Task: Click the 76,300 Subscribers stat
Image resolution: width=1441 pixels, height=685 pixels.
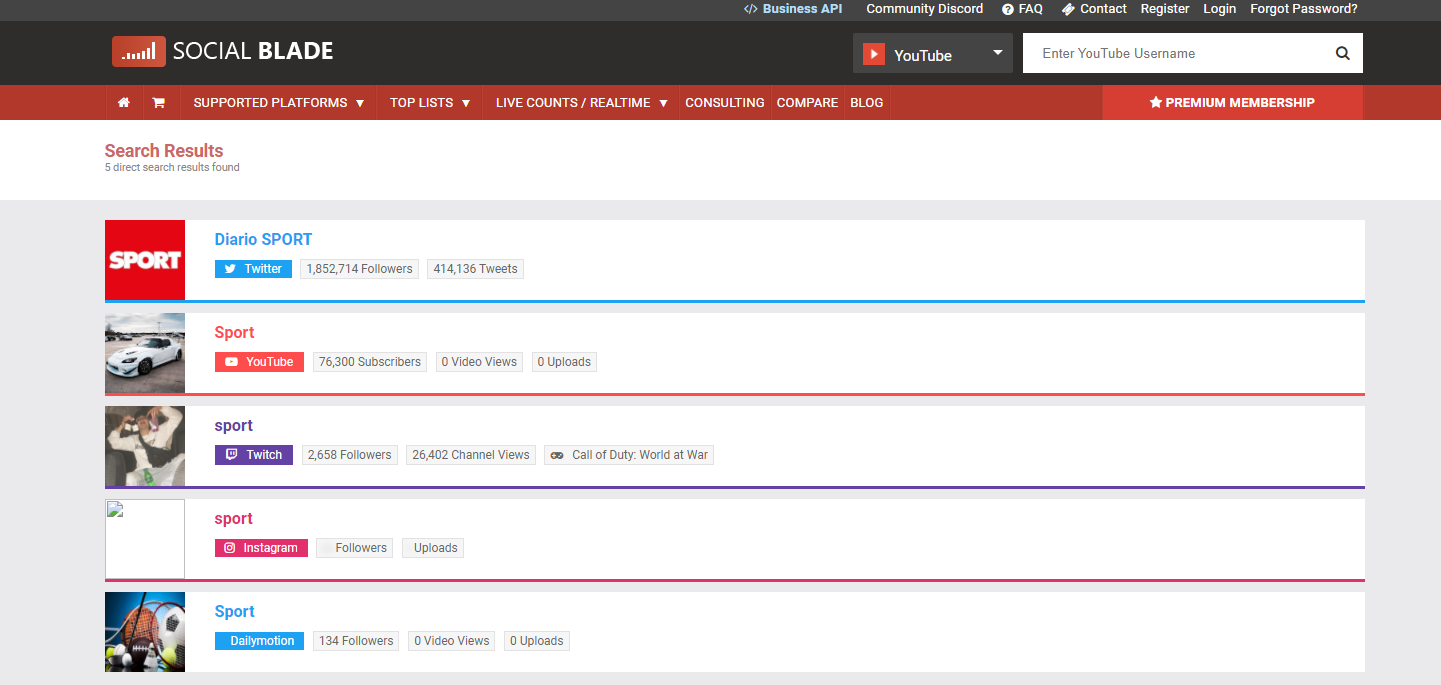Action: [370, 362]
